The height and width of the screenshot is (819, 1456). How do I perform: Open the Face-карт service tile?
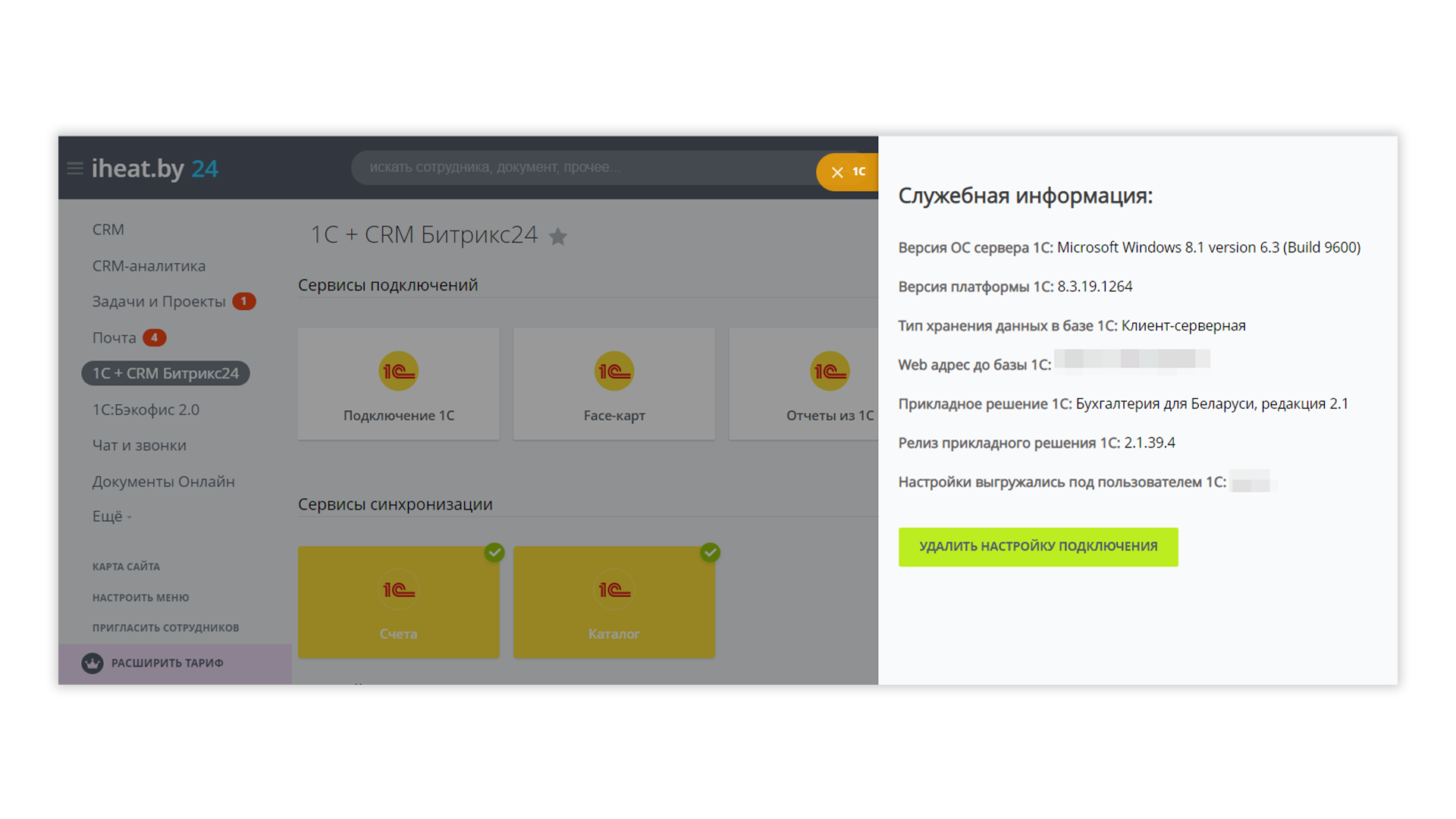(613, 384)
